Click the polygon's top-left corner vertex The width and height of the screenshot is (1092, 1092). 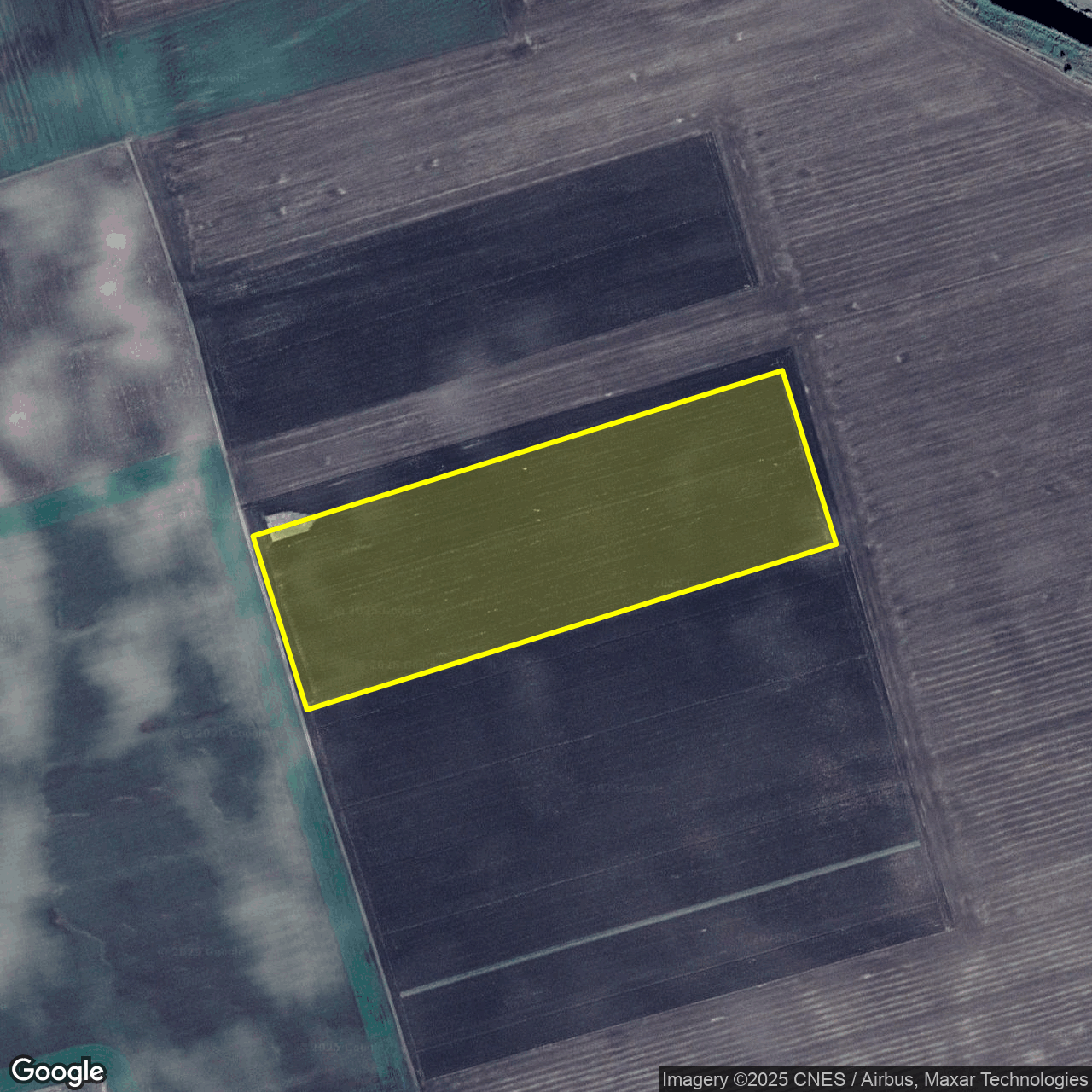point(254,536)
